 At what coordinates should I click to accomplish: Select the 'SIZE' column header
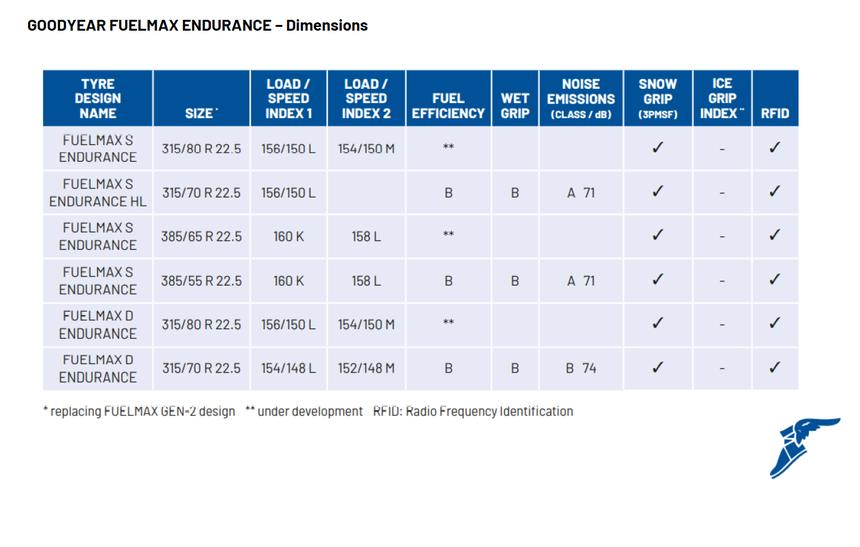point(201,98)
